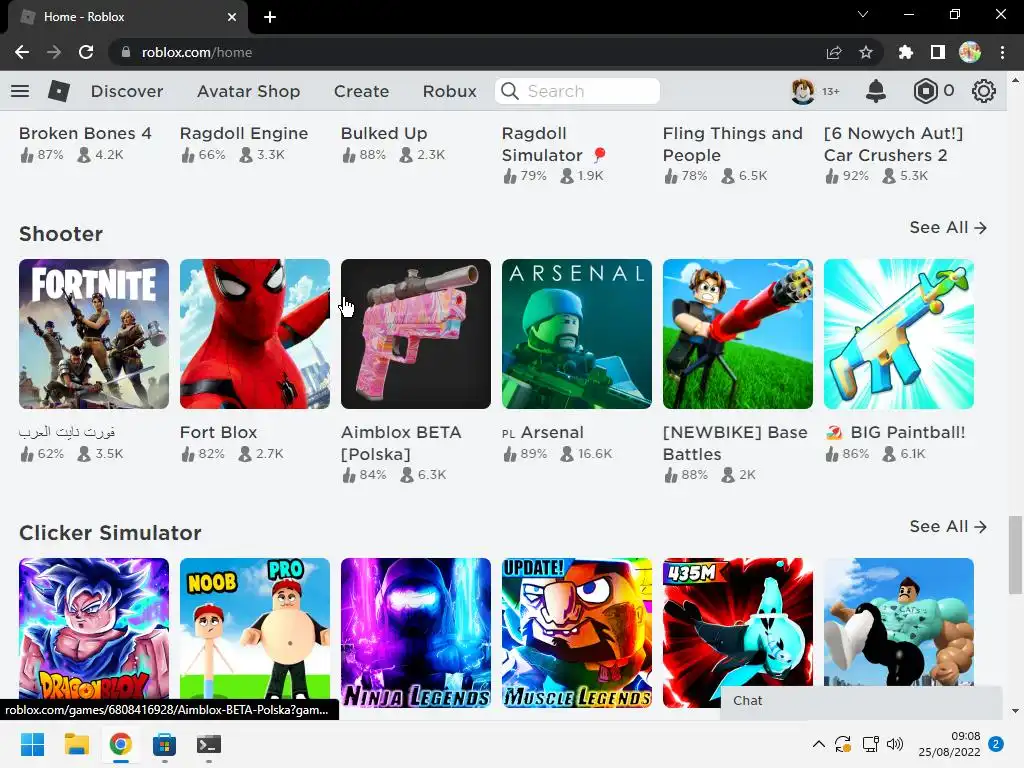The image size is (1024, 768).
Task: Toggle the Chrome side panel
Action: pyautogui.click(x=938, y=52)
